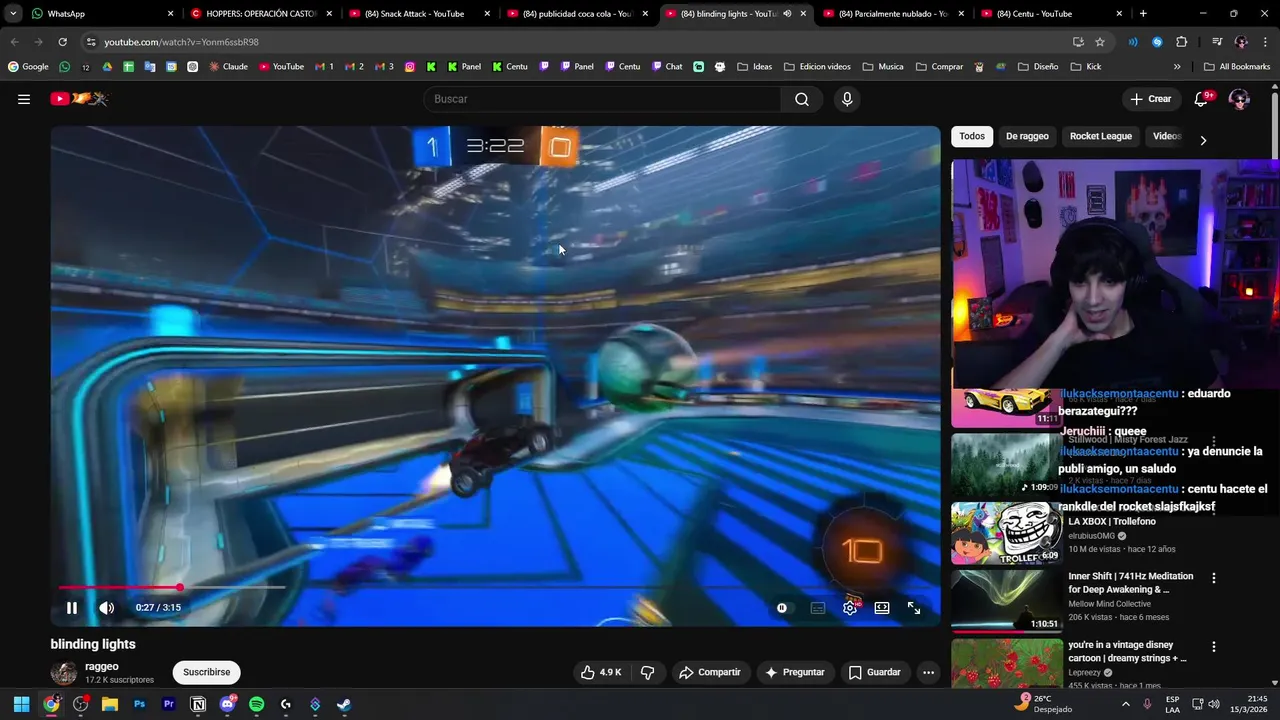Open the Claude bookmark
Viewport: 1280px width, 720px height.
coord(229,67)
